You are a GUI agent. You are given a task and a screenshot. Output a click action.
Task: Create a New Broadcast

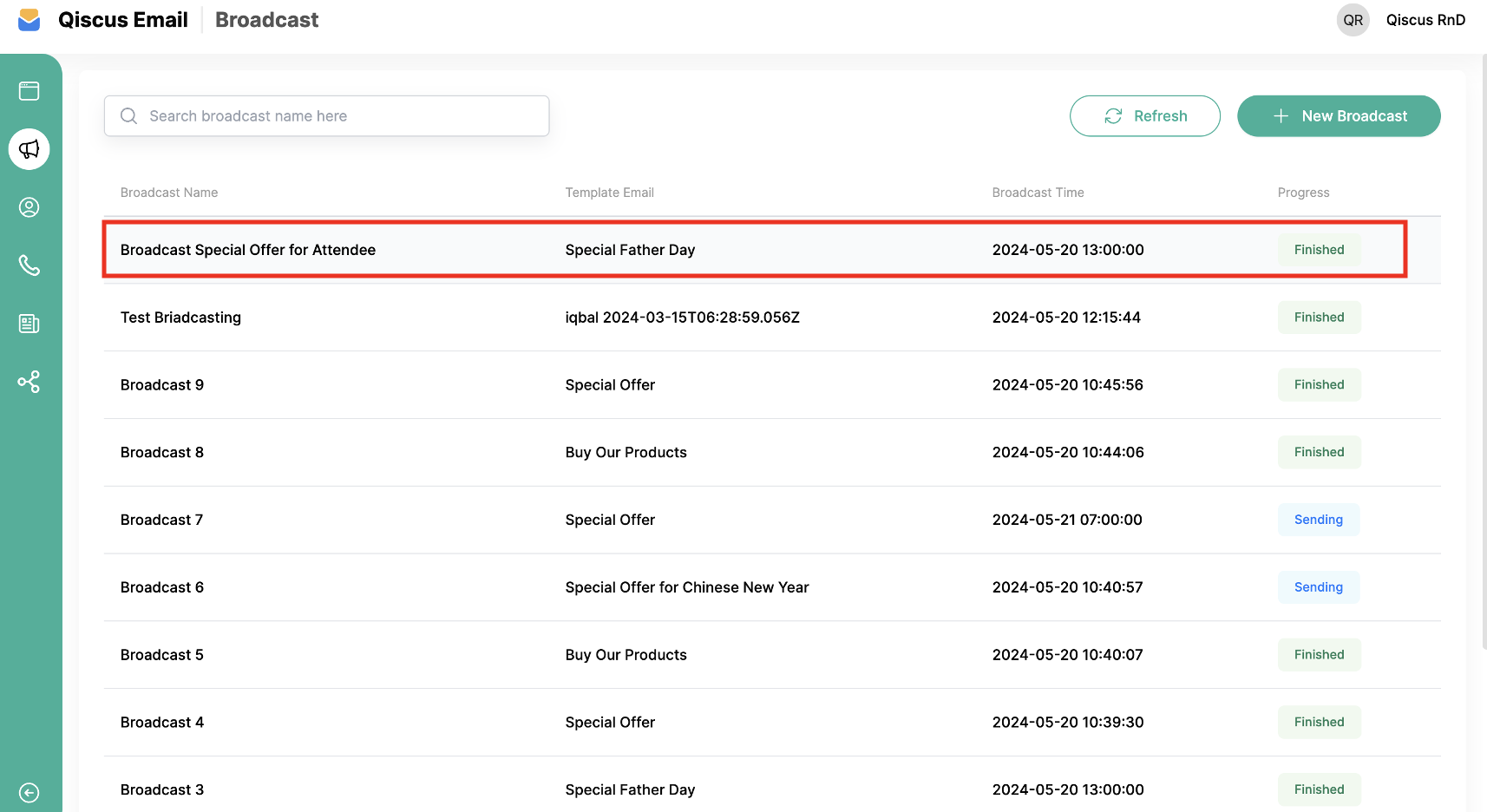[x=1338, y=116]
